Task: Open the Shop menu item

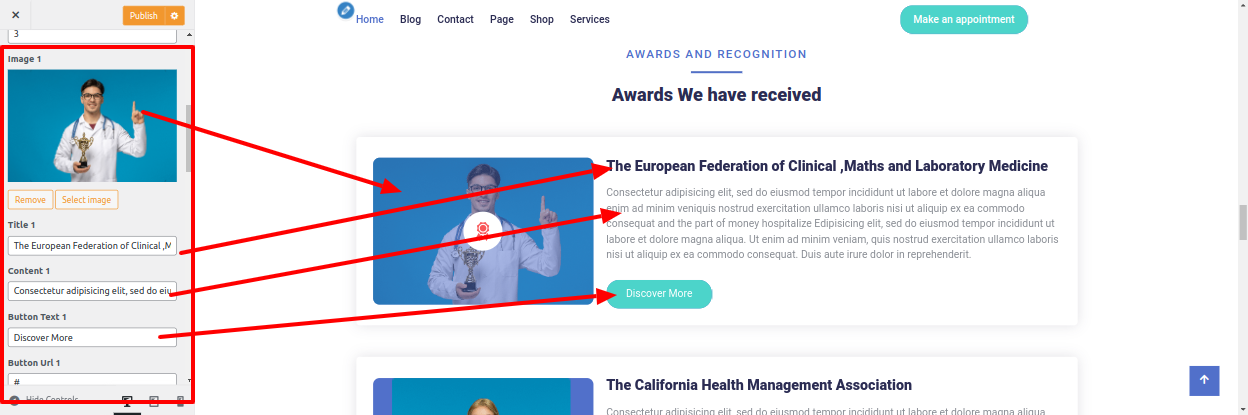Action: [542, 19]
